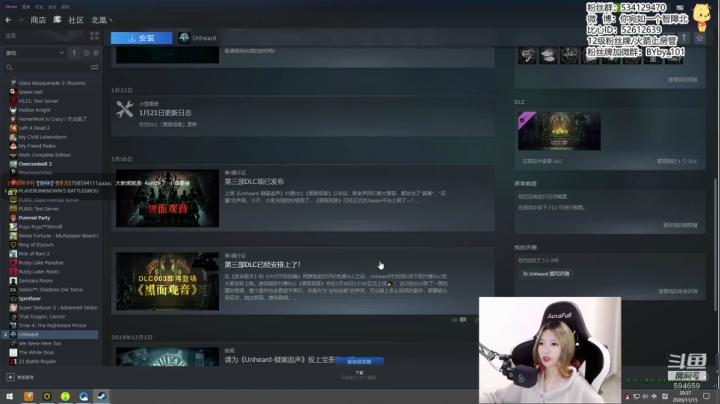Select We Were Here Too
Screen dimensions: 720x404
[39, 343]
